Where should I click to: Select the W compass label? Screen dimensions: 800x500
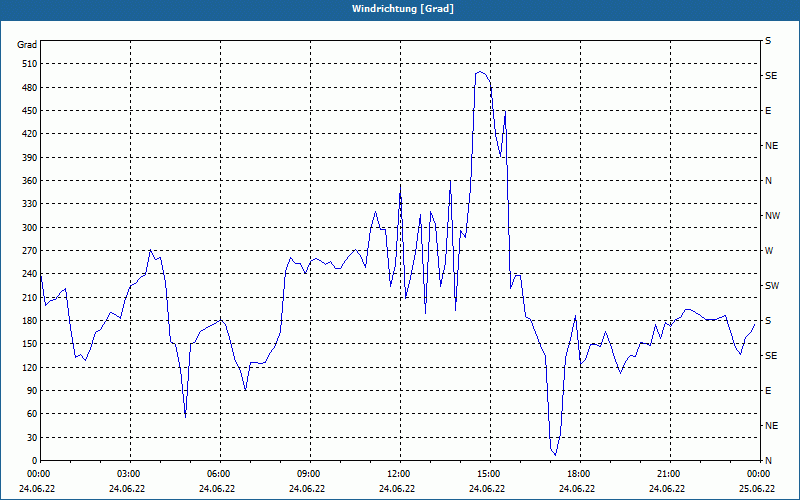tap(769, 251)
